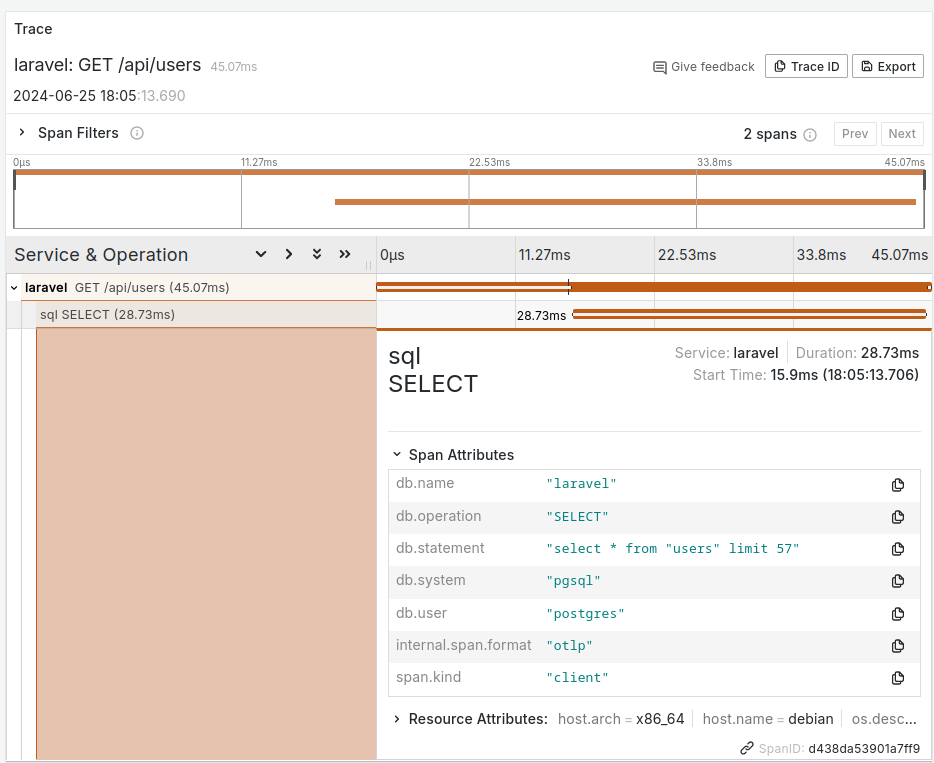Click Collapse +1 single chevron-down icon
The image size is (934, 763).
click(261, 254)
